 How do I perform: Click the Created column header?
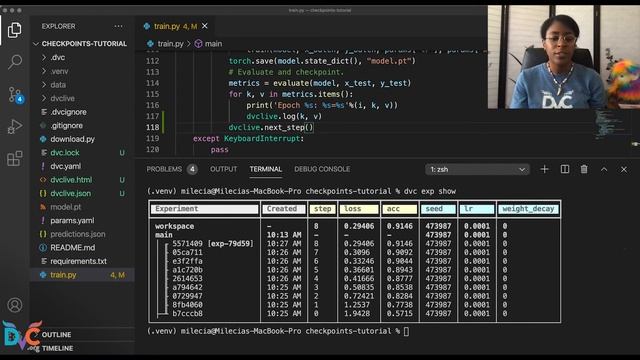click(284, 209)
